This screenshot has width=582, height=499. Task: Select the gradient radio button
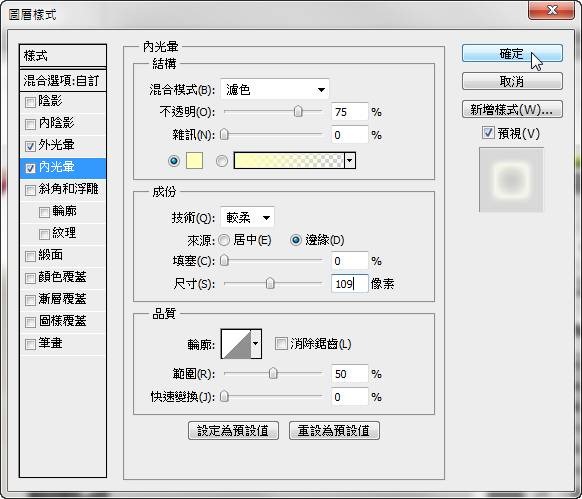[222, 161]
